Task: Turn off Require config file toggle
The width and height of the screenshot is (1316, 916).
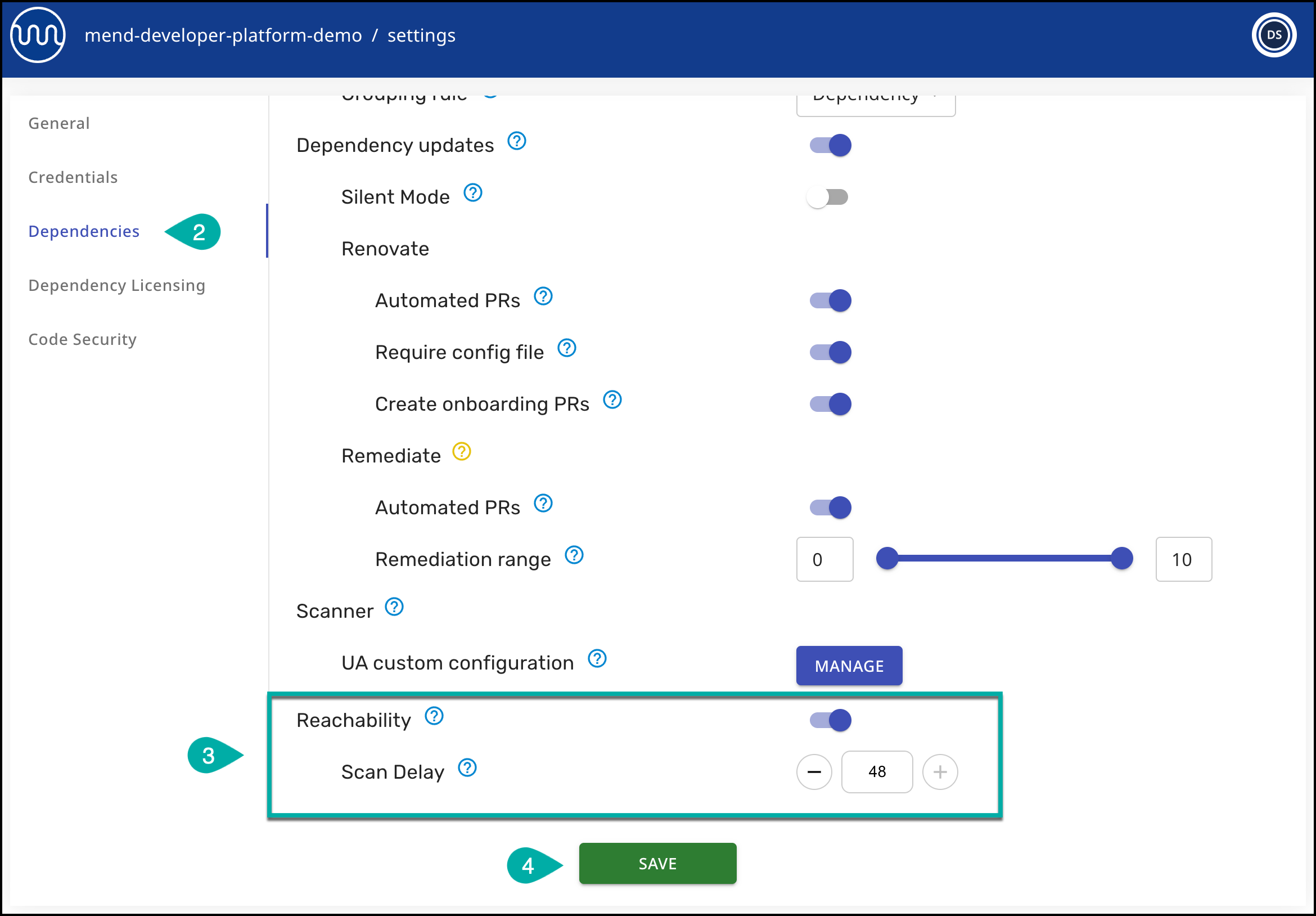Action: (x=830, y=352)
